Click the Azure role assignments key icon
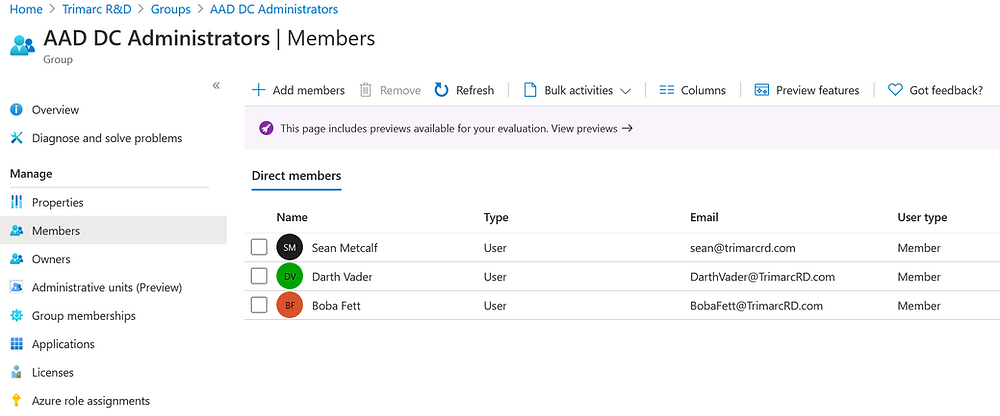The width and height of the screenshot is (1000, 416). coord(17,401)
